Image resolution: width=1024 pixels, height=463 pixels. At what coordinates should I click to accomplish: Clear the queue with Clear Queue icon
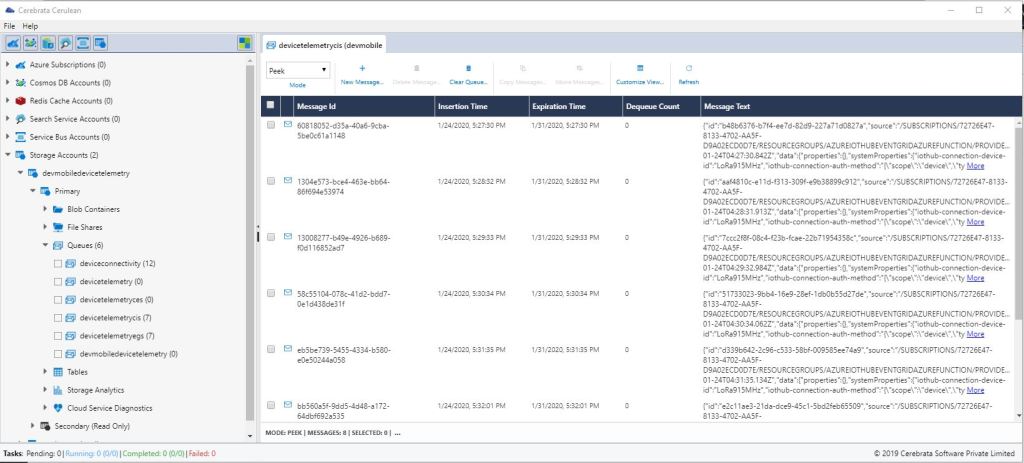click(468, 68)
